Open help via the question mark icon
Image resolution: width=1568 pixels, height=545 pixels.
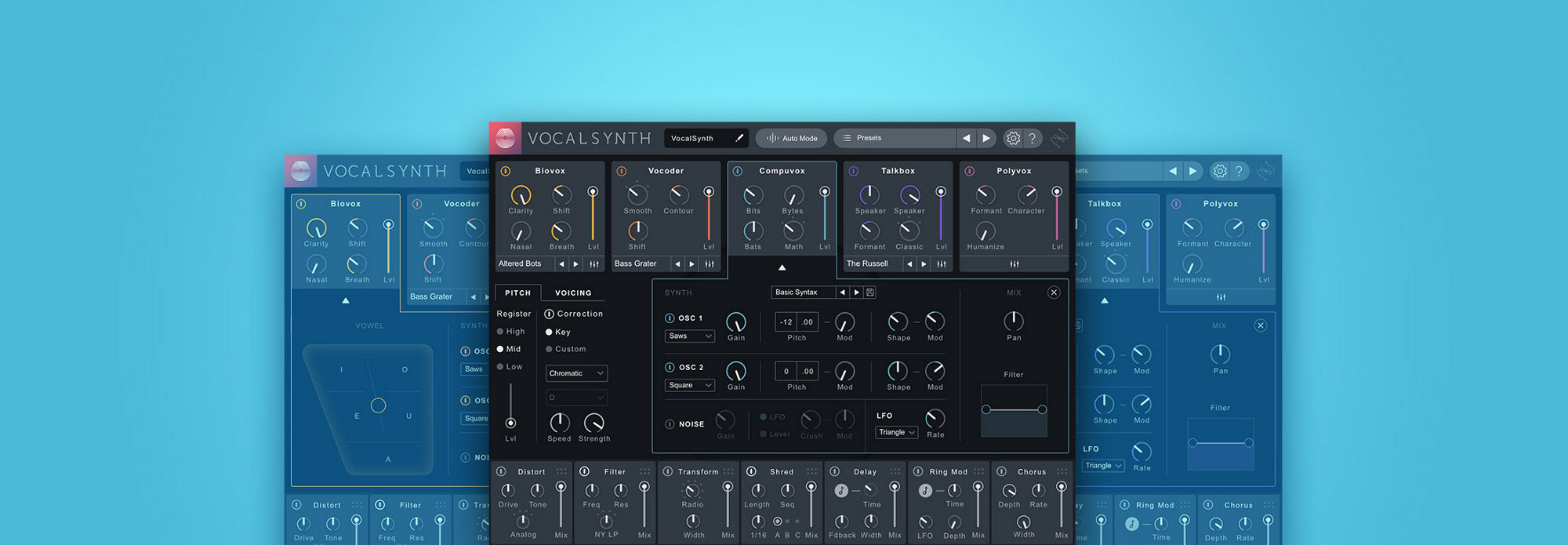[x=1033, y=138]
